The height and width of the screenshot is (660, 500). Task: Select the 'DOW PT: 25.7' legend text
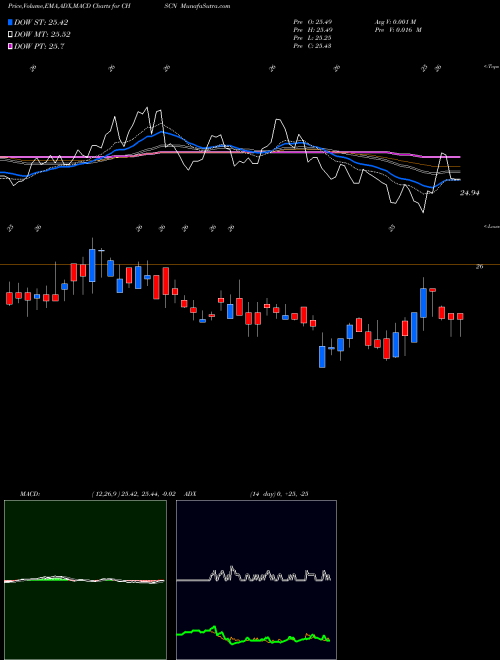(39, 46)
